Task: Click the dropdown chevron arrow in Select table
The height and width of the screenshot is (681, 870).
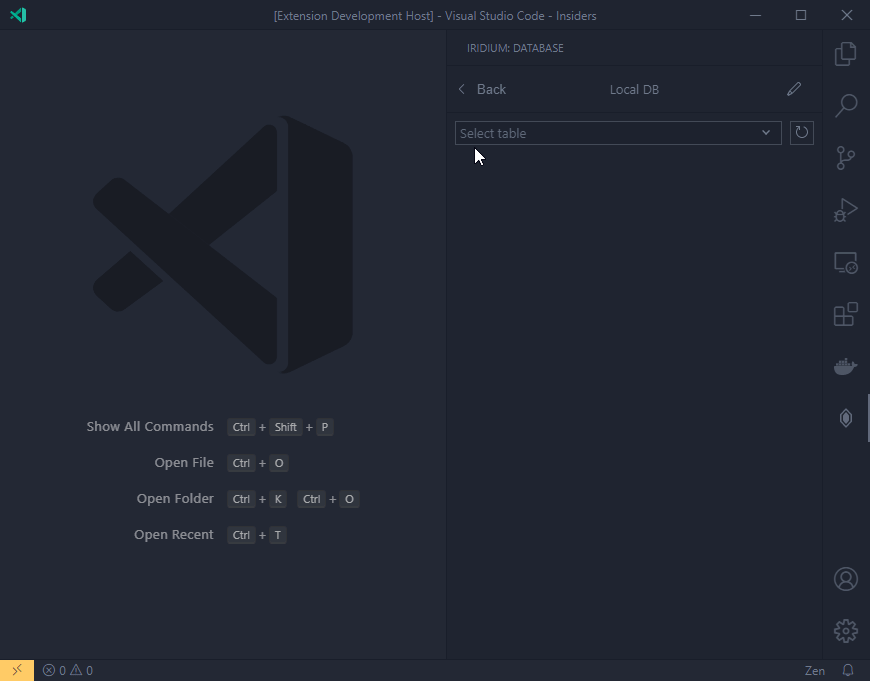Action: coord(766,133)
